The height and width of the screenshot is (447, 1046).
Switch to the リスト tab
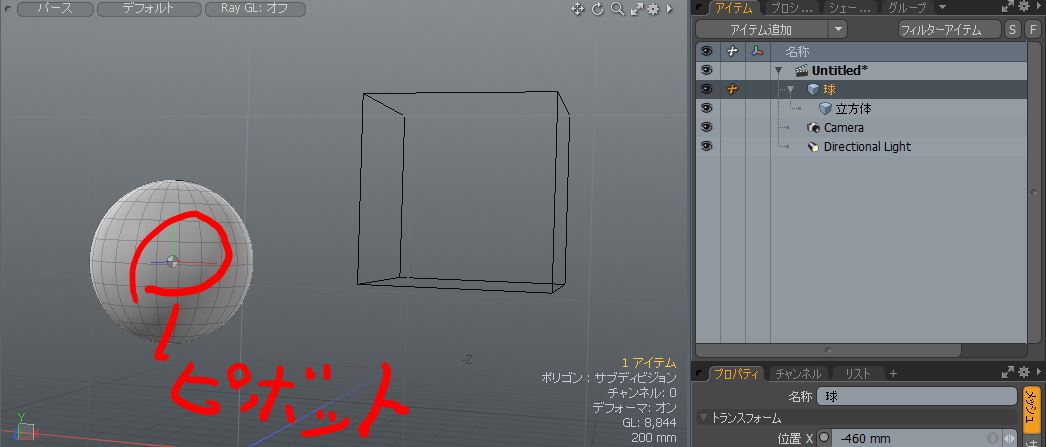(x=857, y=374)
